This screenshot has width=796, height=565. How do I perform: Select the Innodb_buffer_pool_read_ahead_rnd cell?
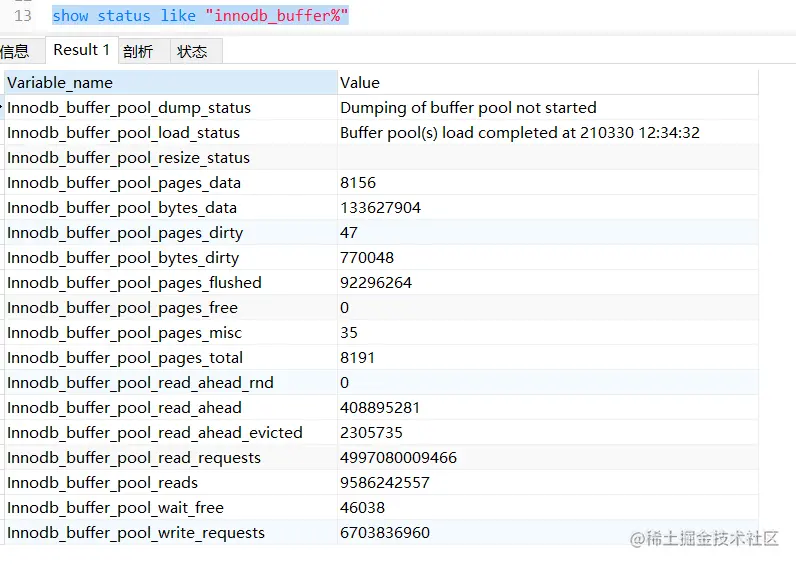coord(171,382)
